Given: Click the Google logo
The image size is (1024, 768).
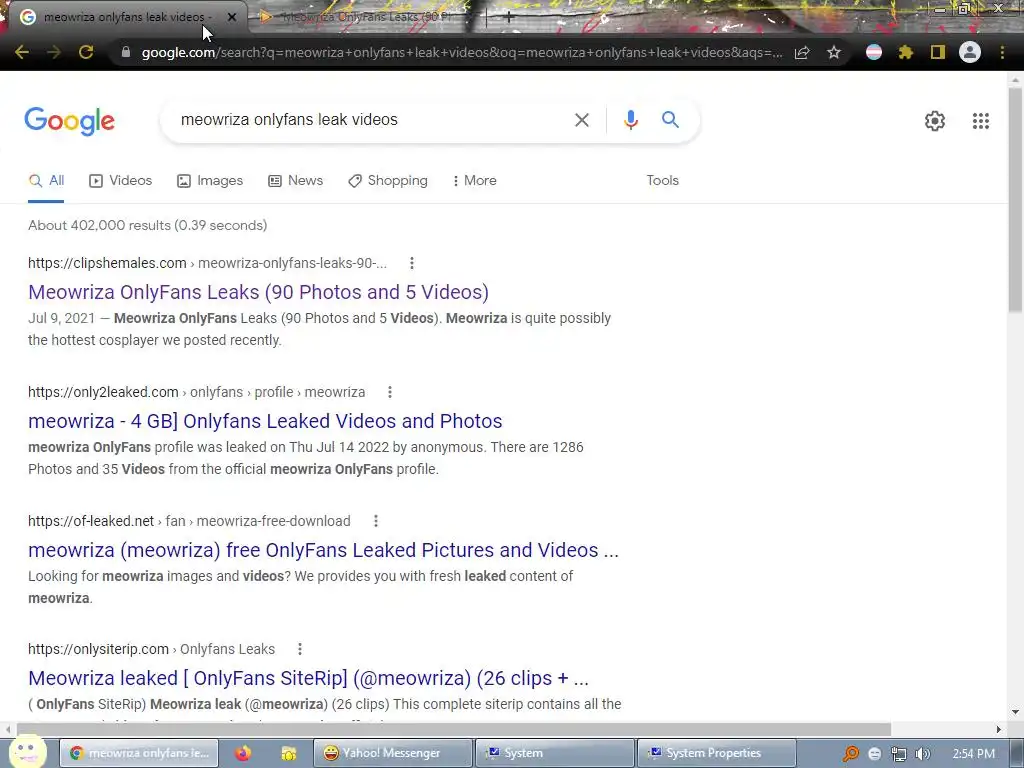Looking at the screenshot, I should (69, 121).
